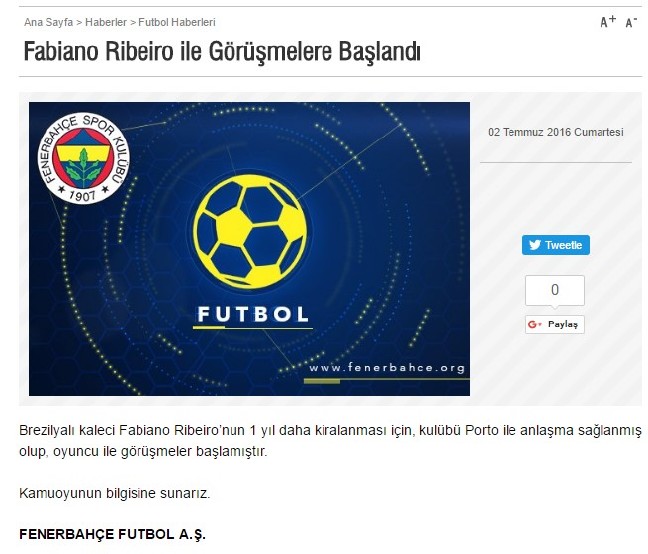
Task: Open Futbol Haberleri breadcrumb link
Action: click(x=177, y=22)
